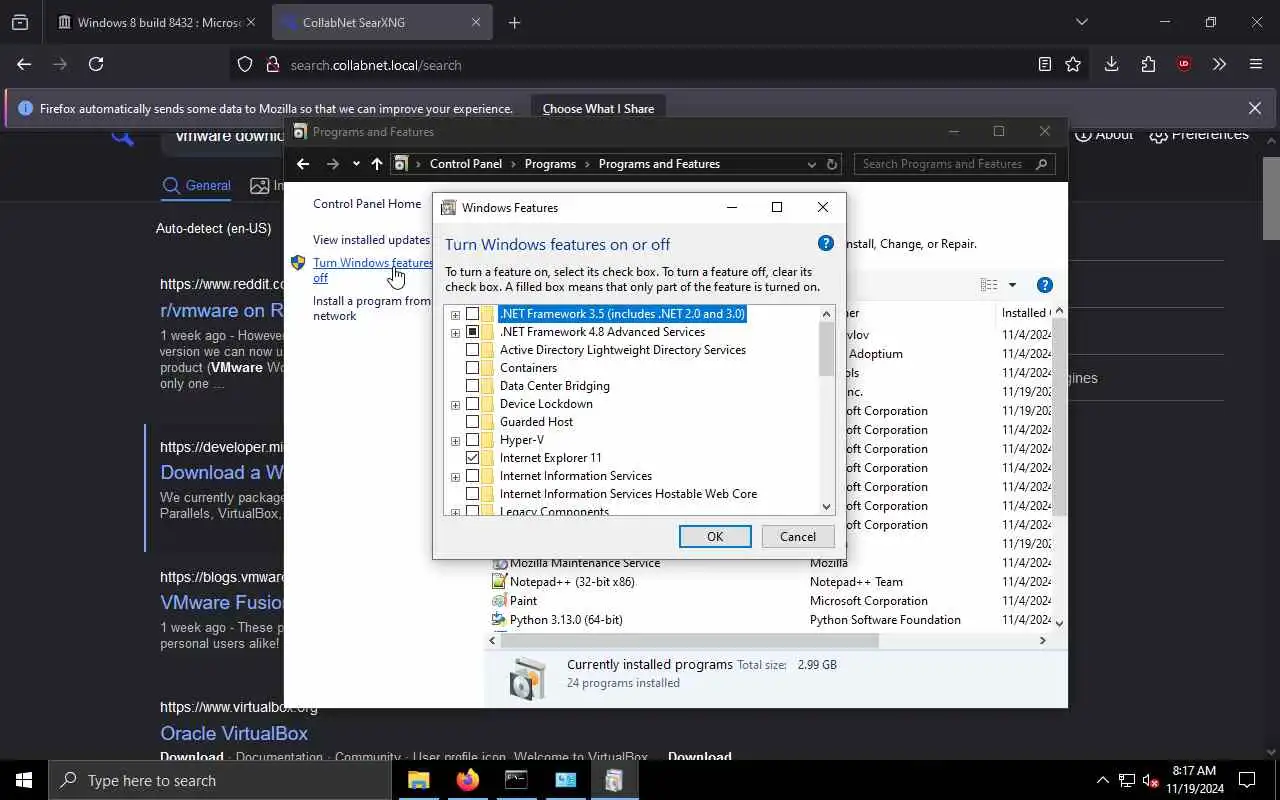The height and width of the screenshot is (800, 1280).
Task: Open the terminal app in taskbar
Action: click(x=516, y=780)
